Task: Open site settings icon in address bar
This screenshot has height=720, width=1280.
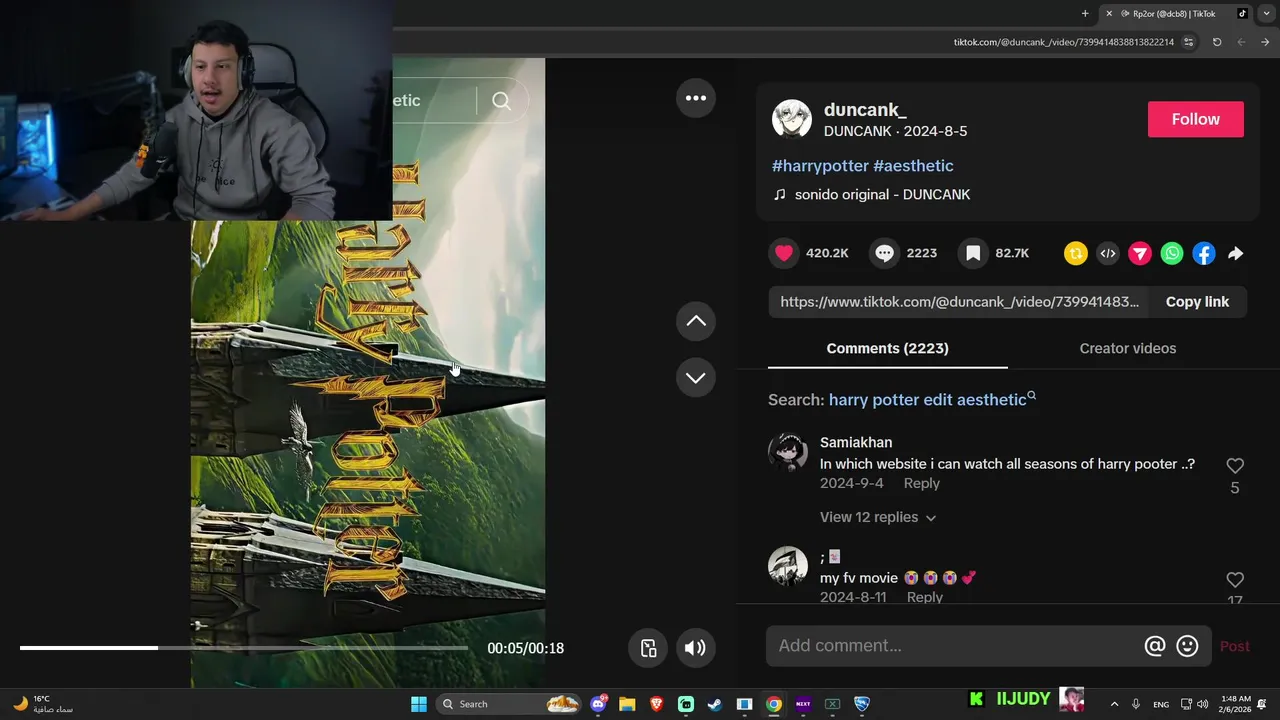Action: (x=1188, y=42)
